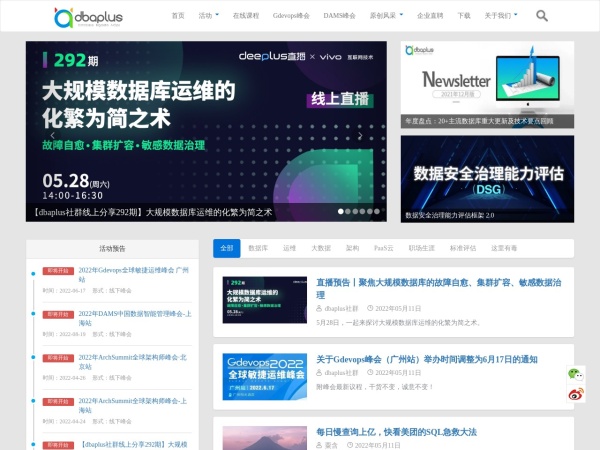Click the 活动预告 panel header
Image resolution: width=600 pixels, height=450 pixels.
tap(112, 249)
